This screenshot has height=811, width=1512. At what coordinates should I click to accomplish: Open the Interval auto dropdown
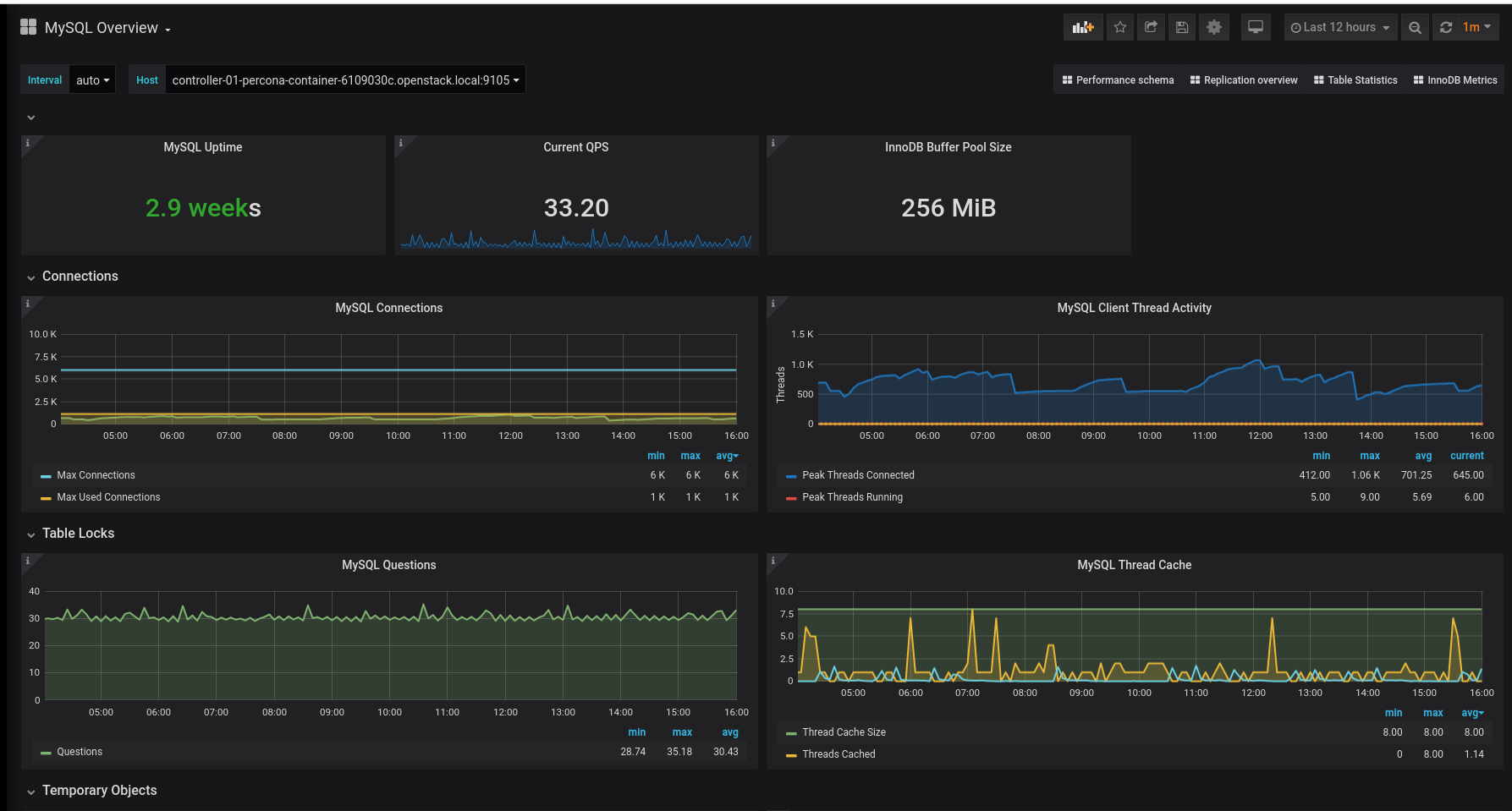click(x=92, y=80)
